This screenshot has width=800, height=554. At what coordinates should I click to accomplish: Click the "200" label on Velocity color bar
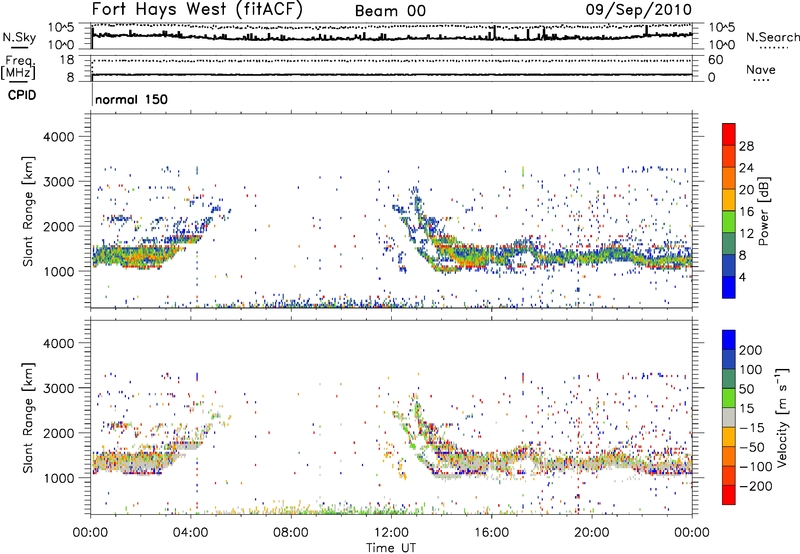click(x=751, y=350)
